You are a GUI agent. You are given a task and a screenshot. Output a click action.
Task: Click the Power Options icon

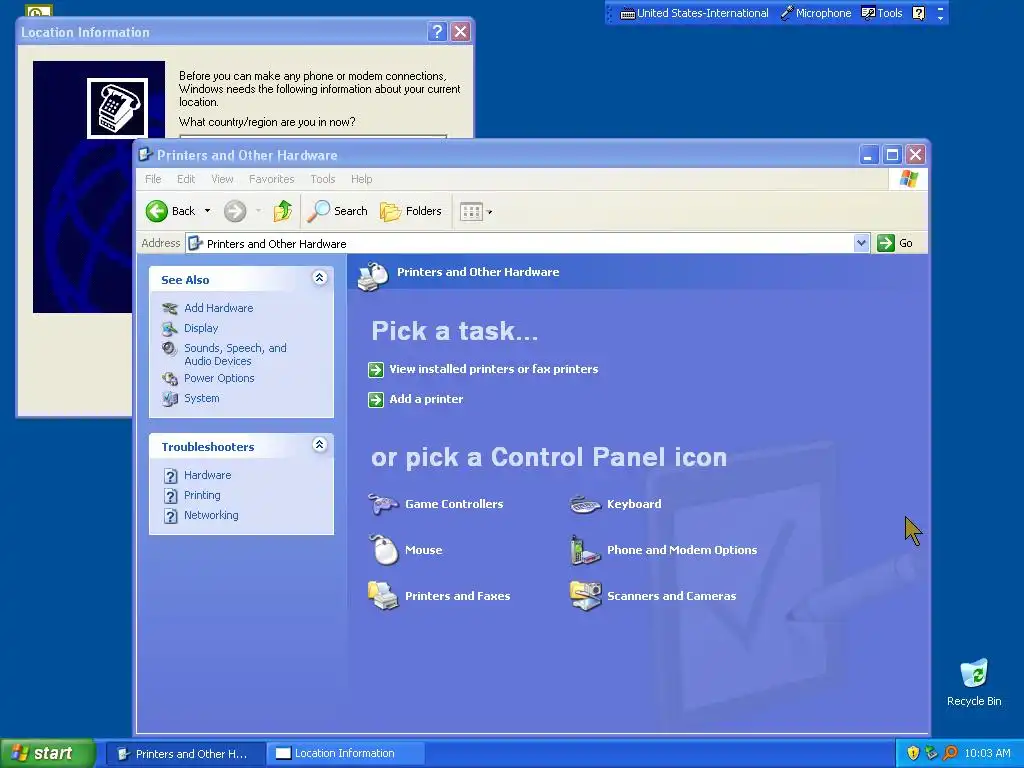pyautogui.click(x=170, y=378)
